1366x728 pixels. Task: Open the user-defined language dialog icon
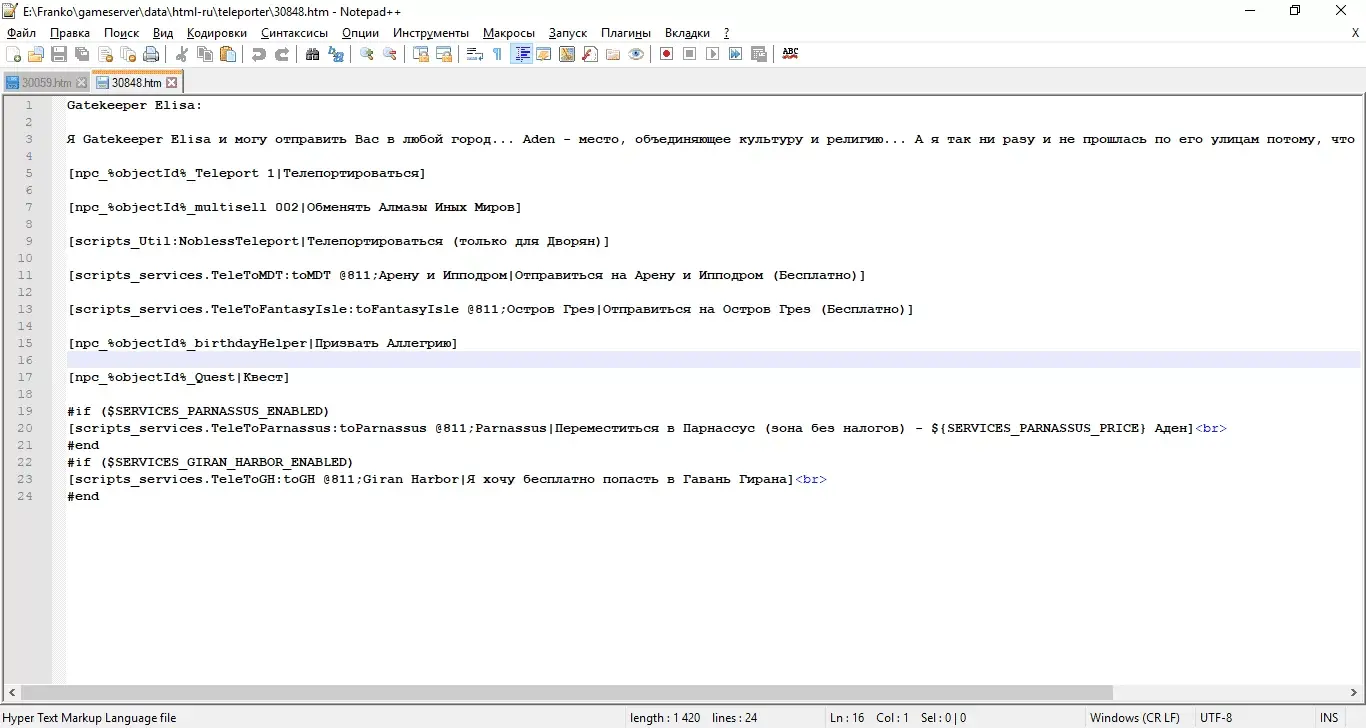click(544, 54)
